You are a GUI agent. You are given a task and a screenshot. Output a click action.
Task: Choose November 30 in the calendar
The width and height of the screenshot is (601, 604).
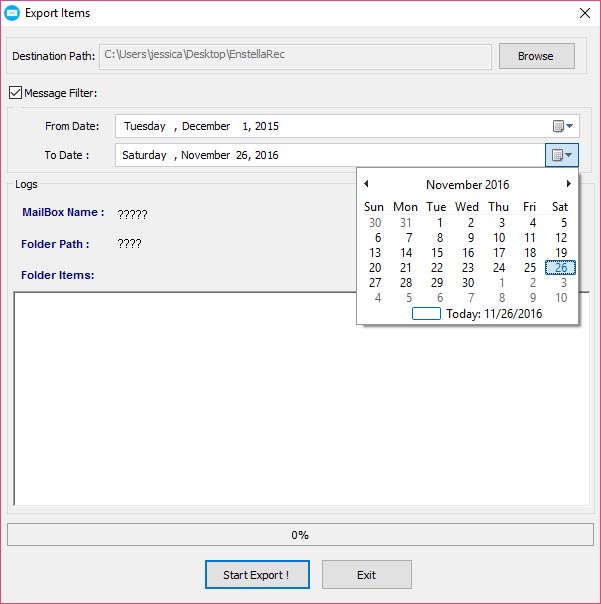[x=468, y=283]
